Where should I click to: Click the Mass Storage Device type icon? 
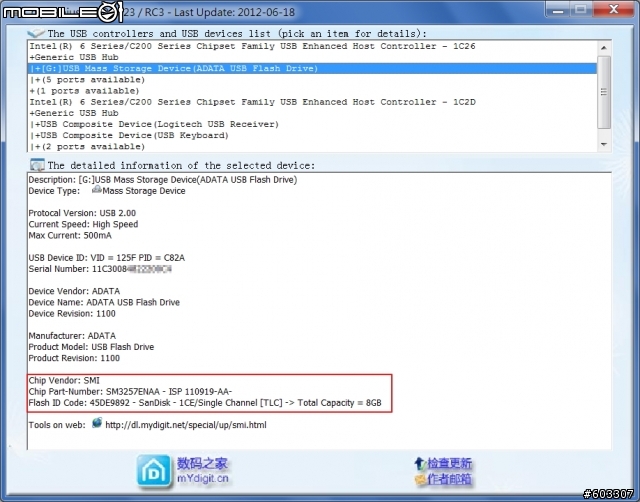[97, 190]
